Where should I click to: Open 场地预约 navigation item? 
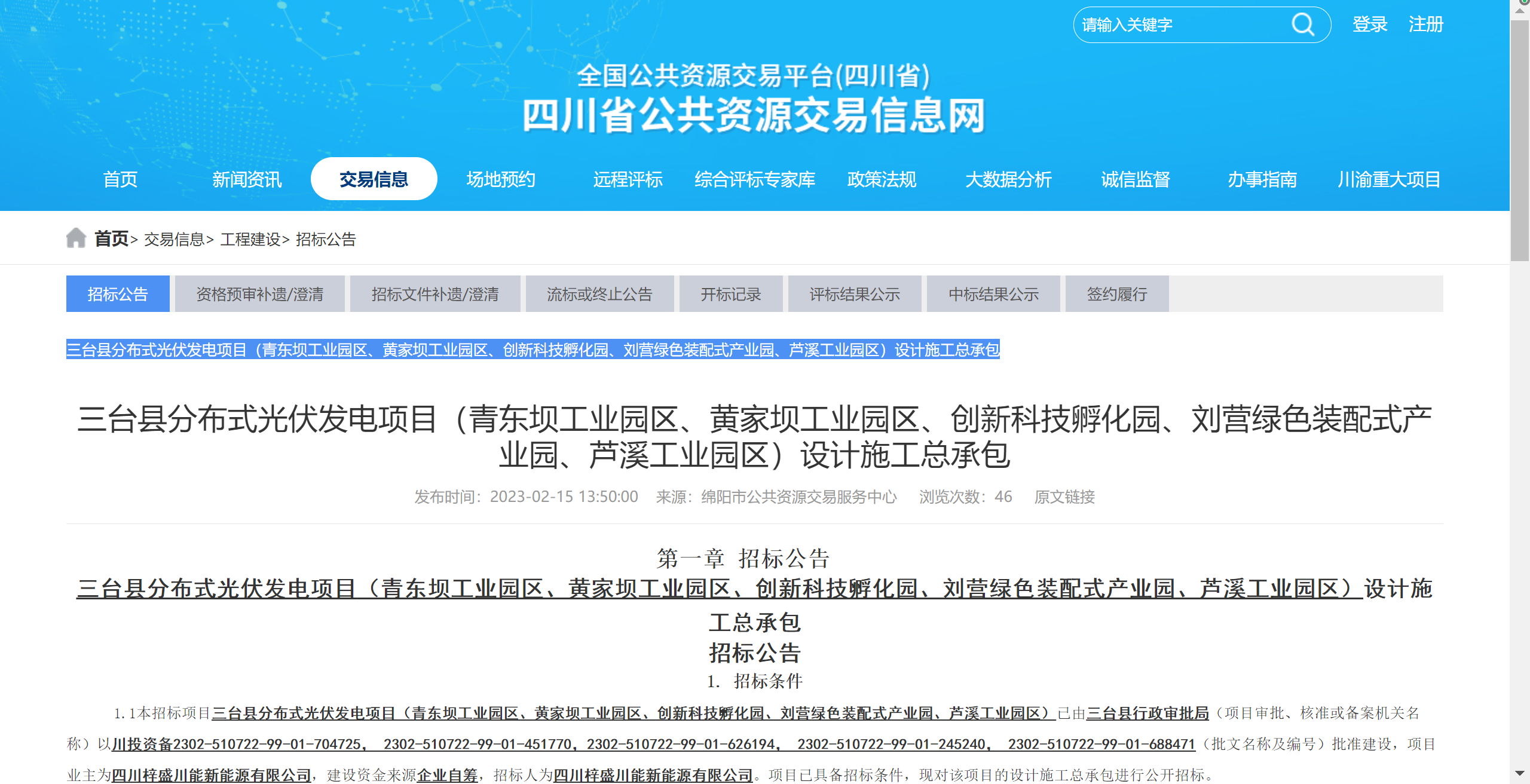(501, 179)
